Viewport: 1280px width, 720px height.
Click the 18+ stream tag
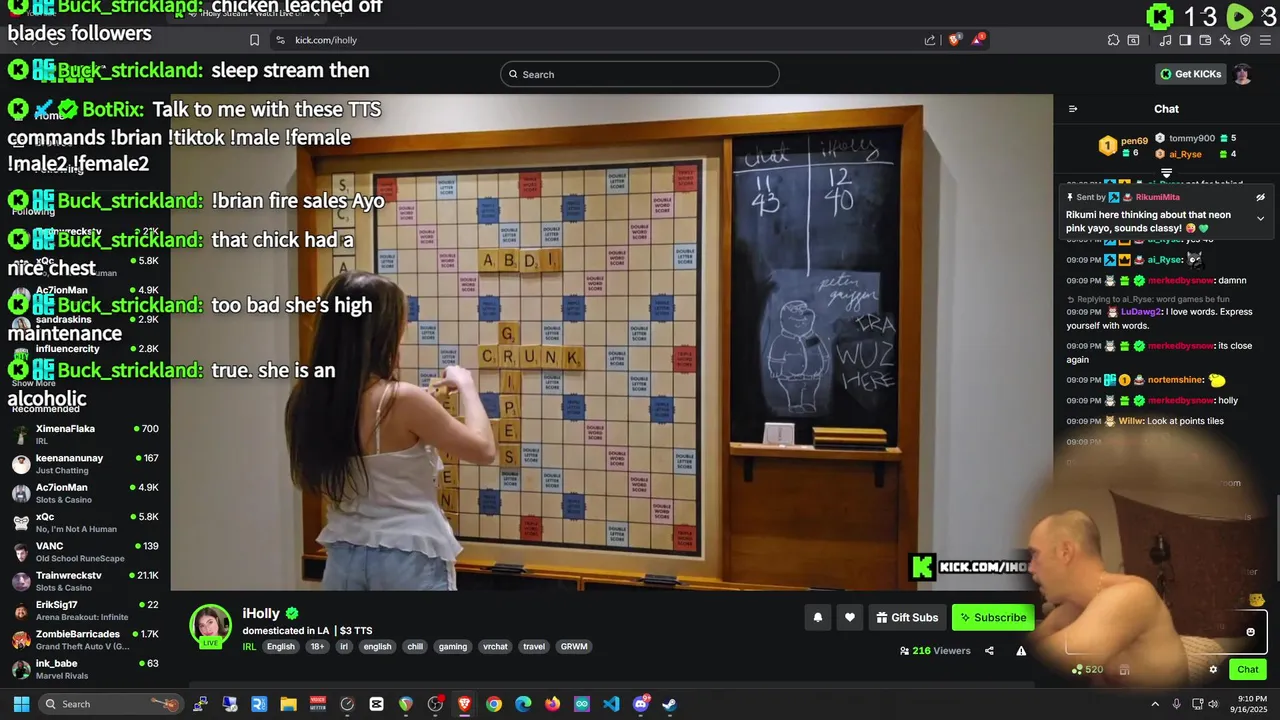tap(317, 647)
